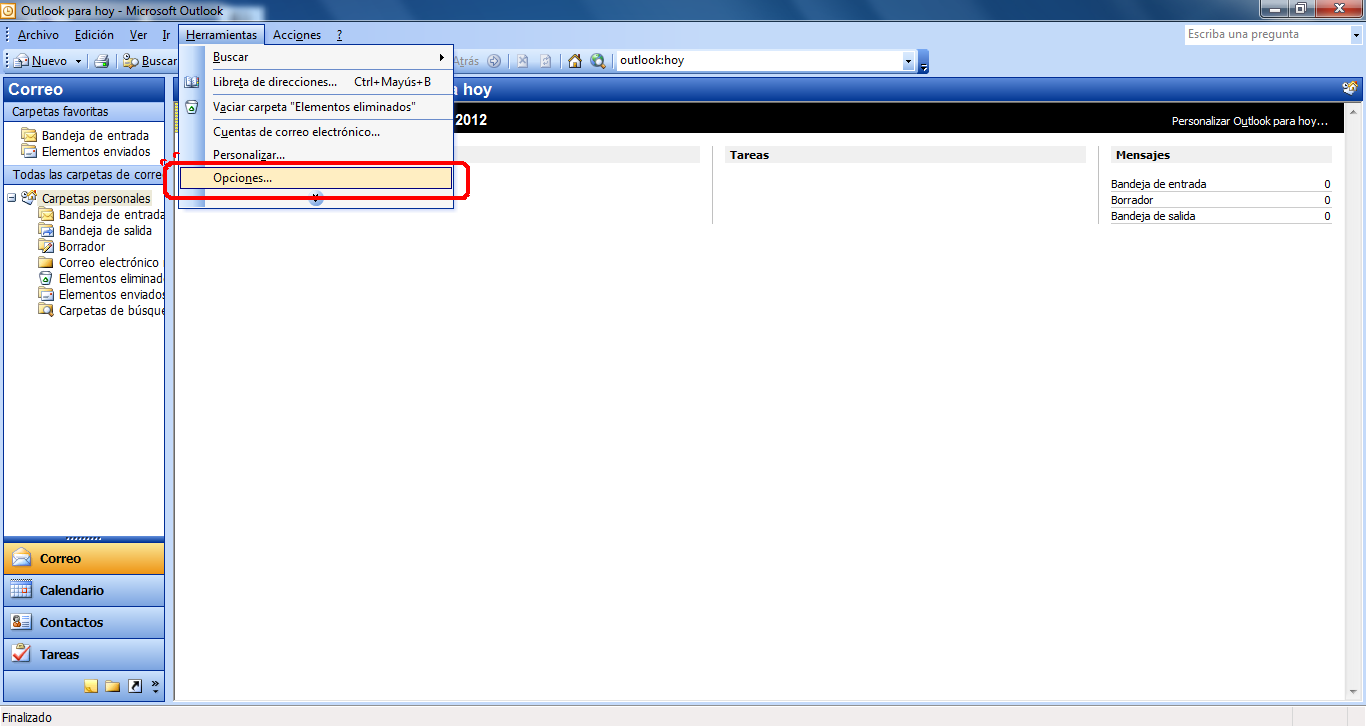Click Borrador in Mensajes list
The height and width of the screenshot is (726, 1366).
click(1132, 200)
